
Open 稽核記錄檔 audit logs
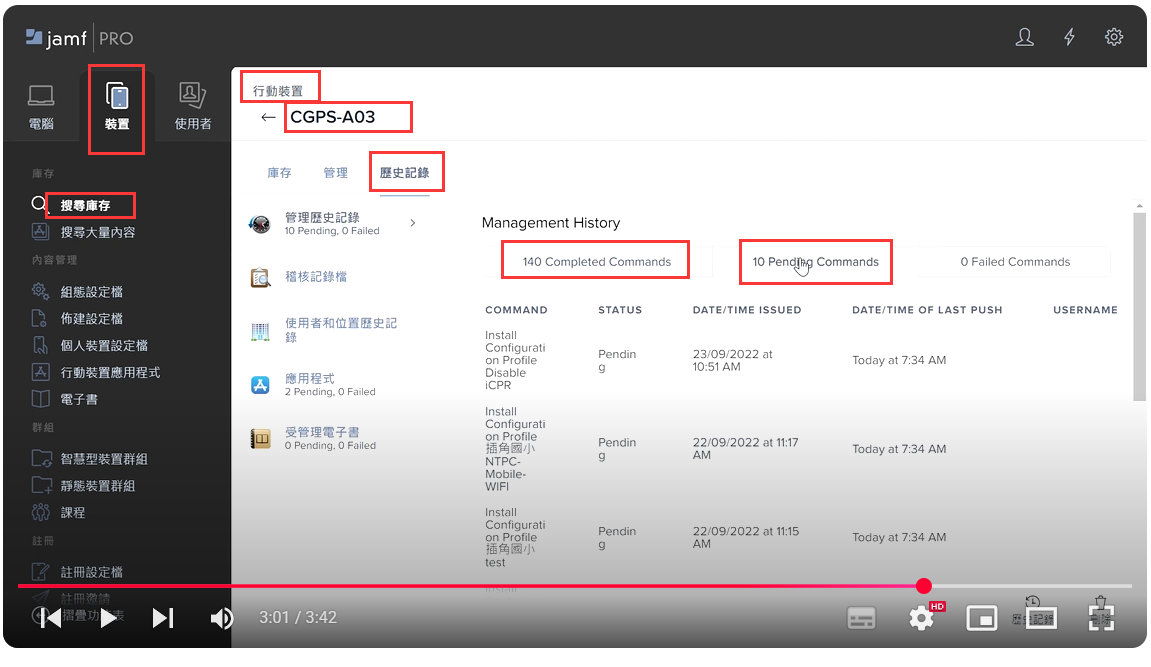(316, 277)
